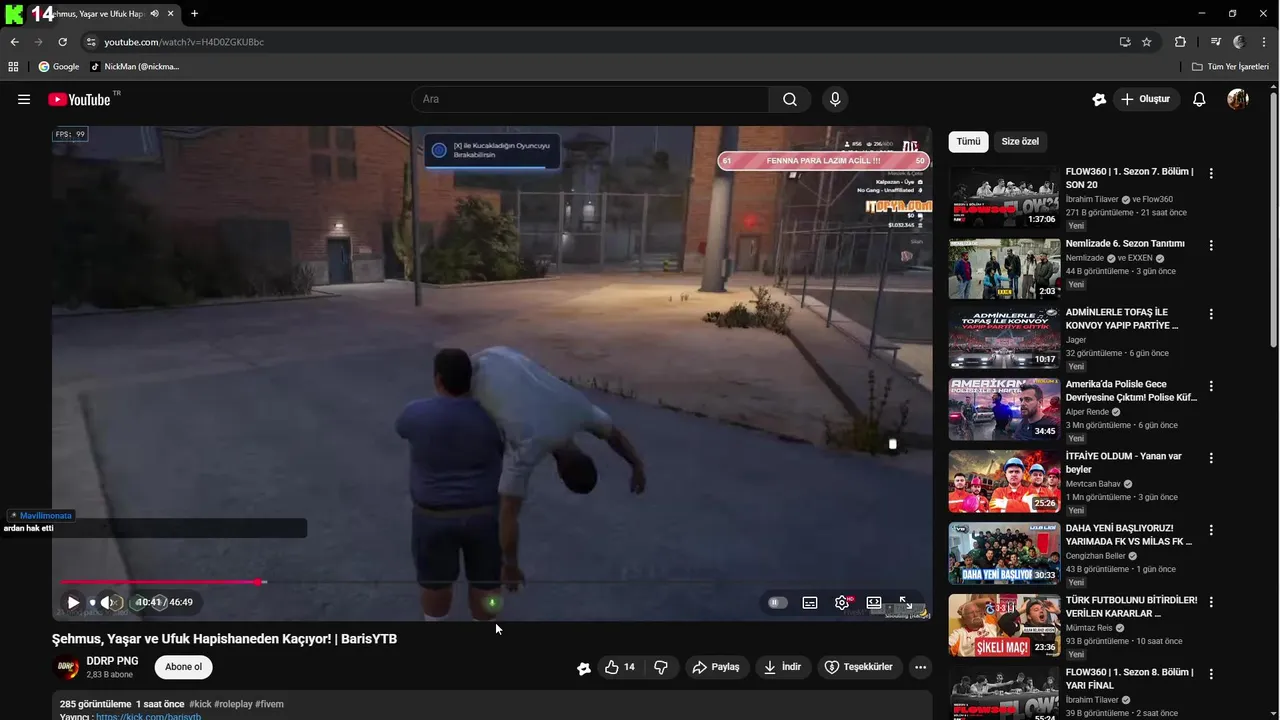Open the media control icon in toolbar
1280x720 pixels.
pyautogui.click(x=1216, y=42)
